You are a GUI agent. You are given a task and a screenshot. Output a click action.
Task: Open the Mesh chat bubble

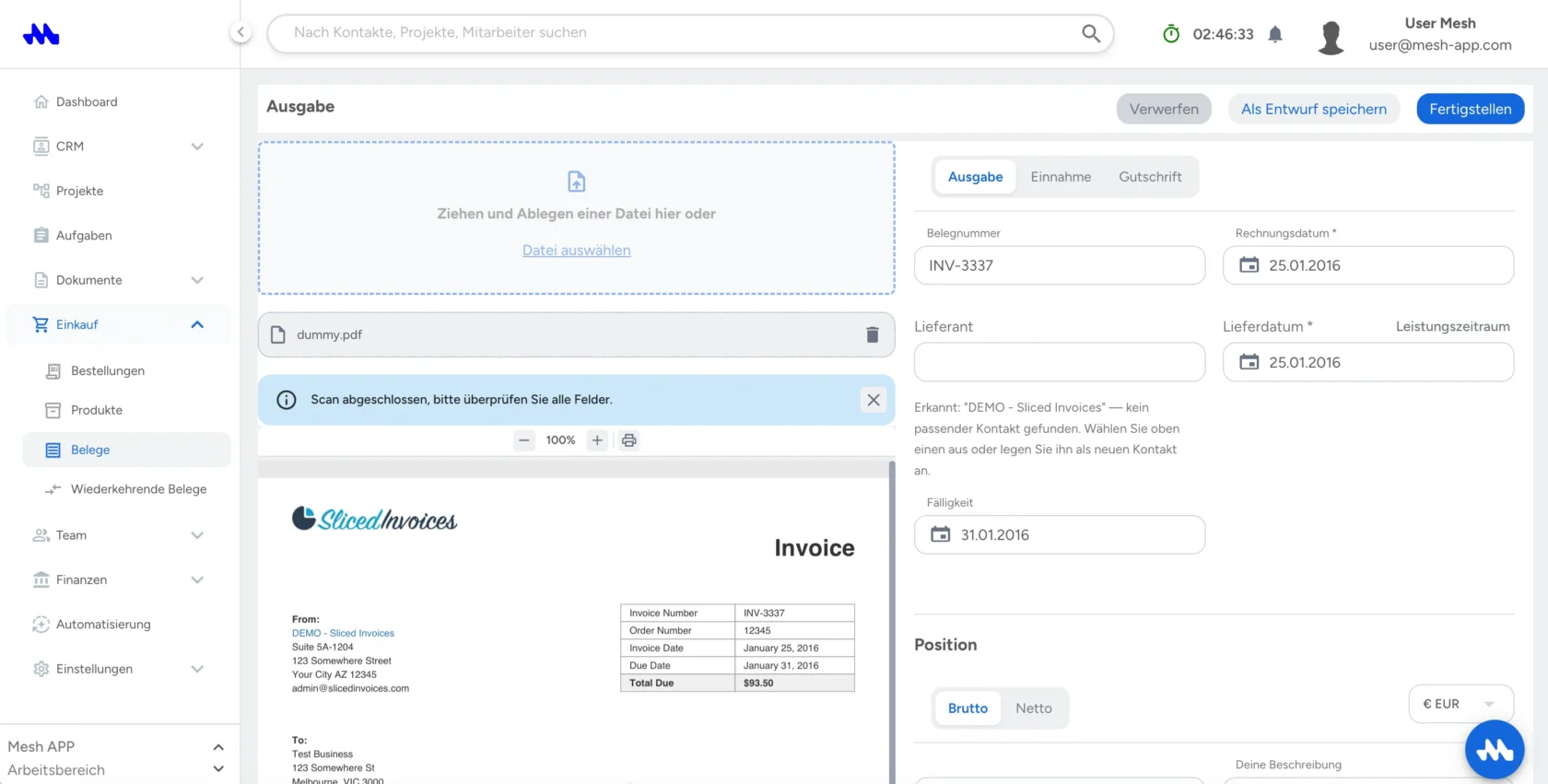(x=1495, y=750)
